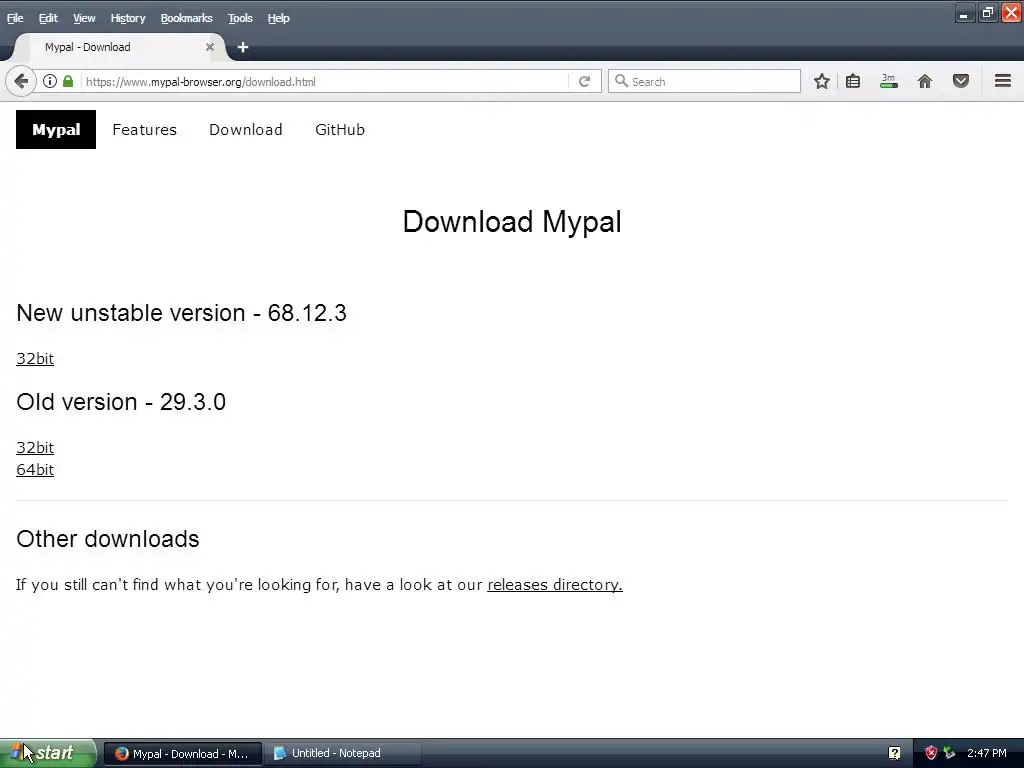Show bookmarks list icon in toolbar

coord(853,82)
